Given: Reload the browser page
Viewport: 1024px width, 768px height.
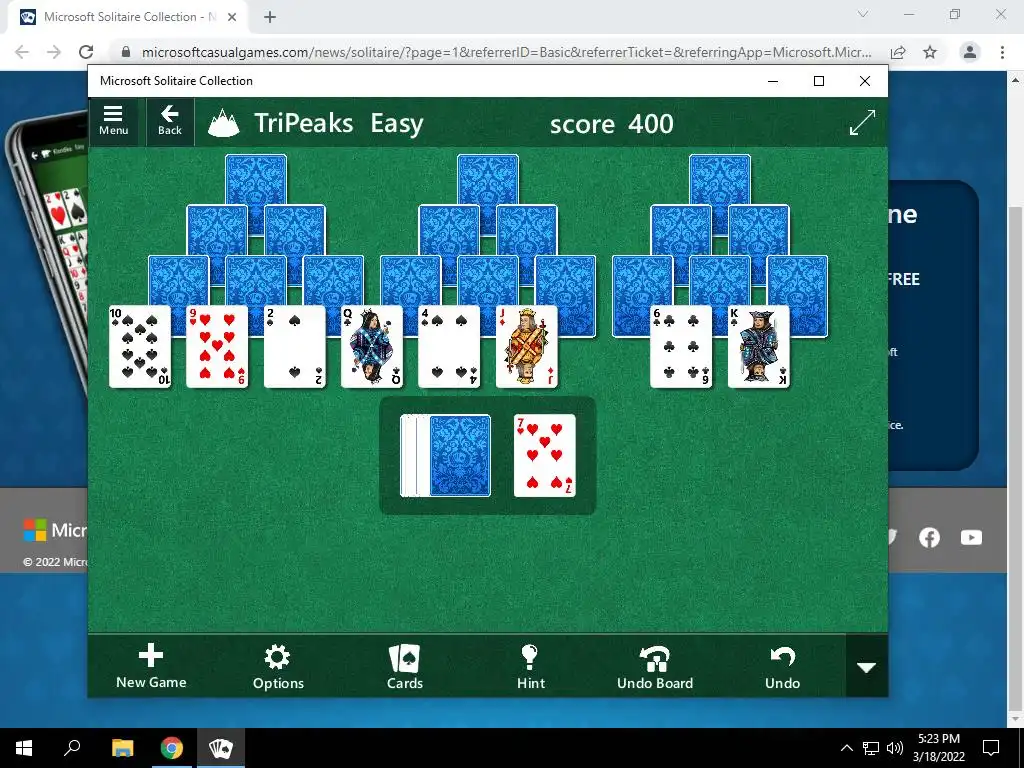Looking at the screenshot, I should (86, 52).
